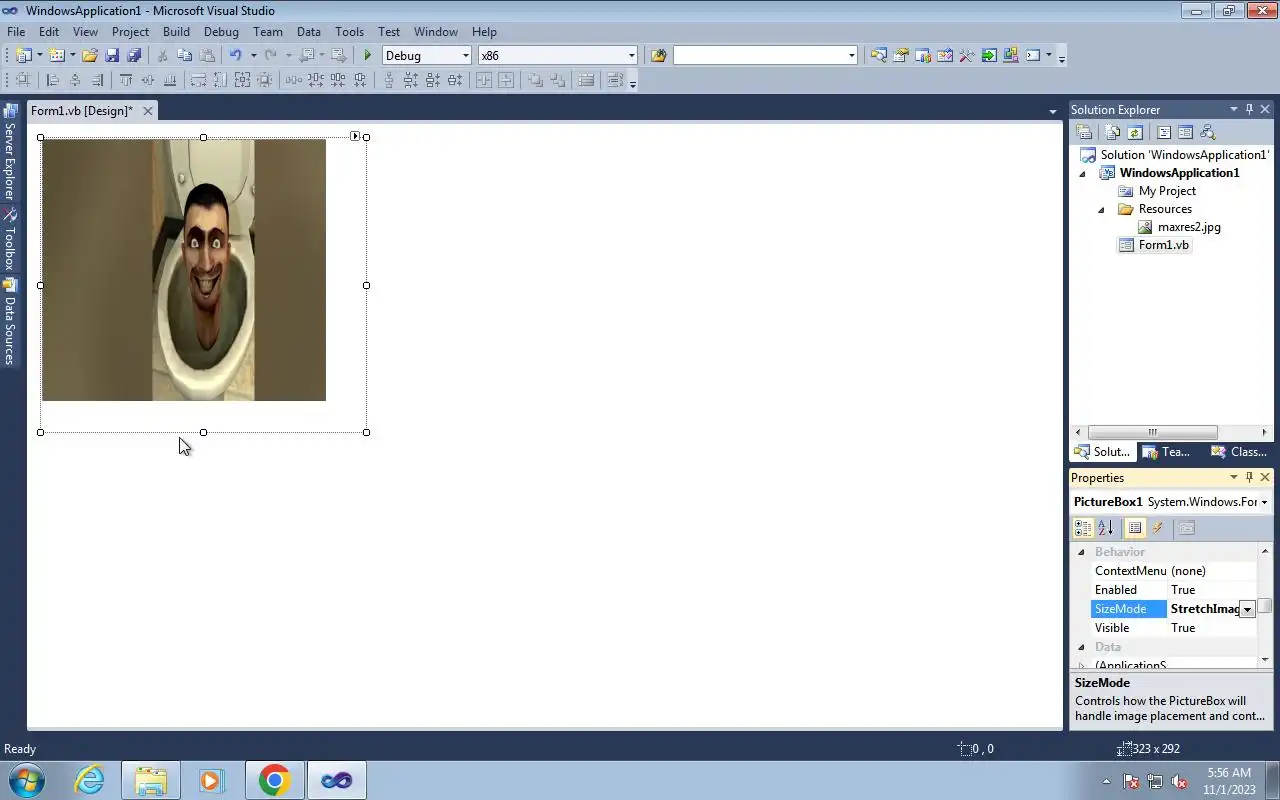The height and width of the screenshot is (800, 1280).
Task: Select My Project in Solution Explorer
Action: pyautogui.click(x=1167, y=191)
